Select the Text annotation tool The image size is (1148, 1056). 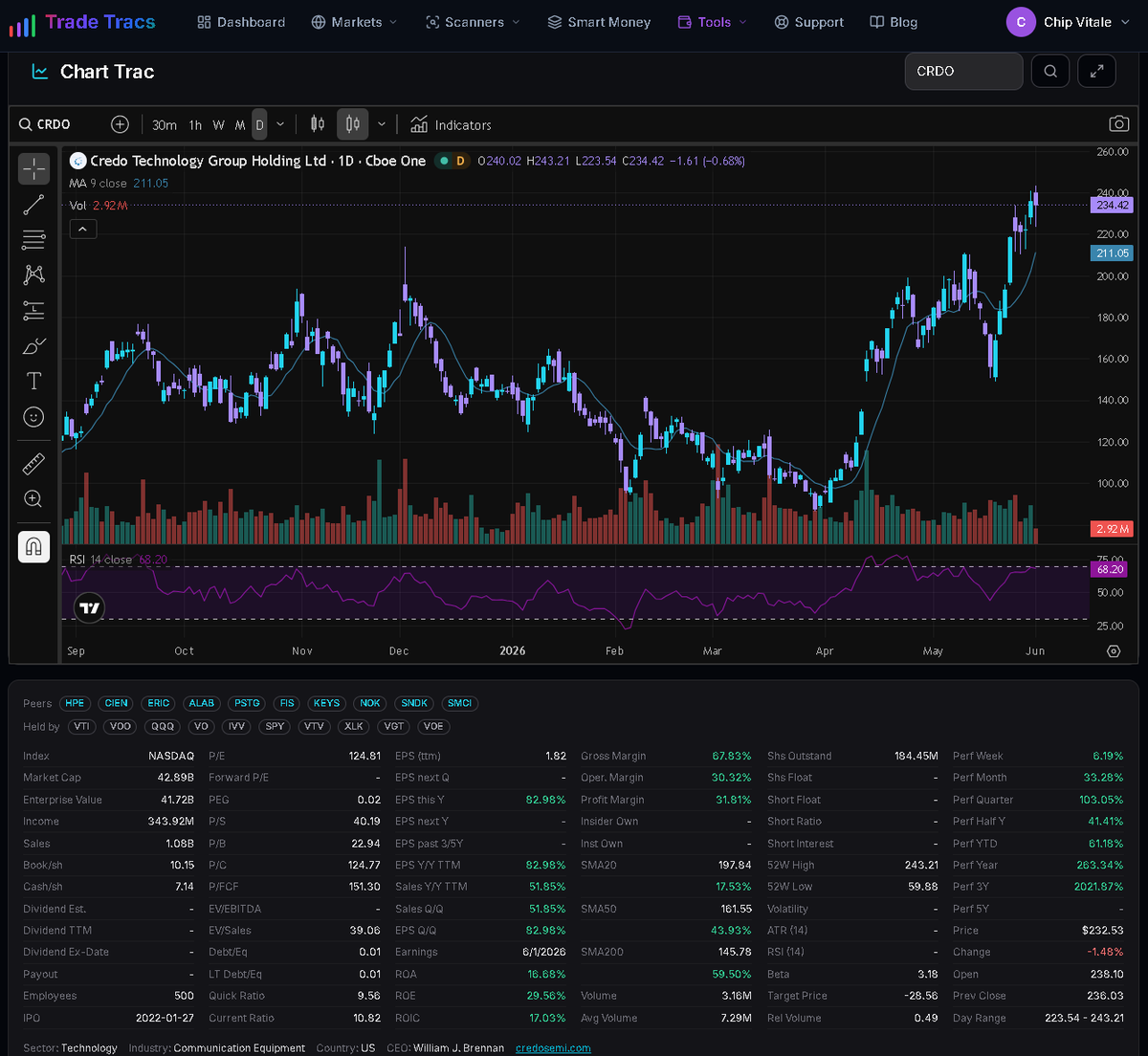33,381
